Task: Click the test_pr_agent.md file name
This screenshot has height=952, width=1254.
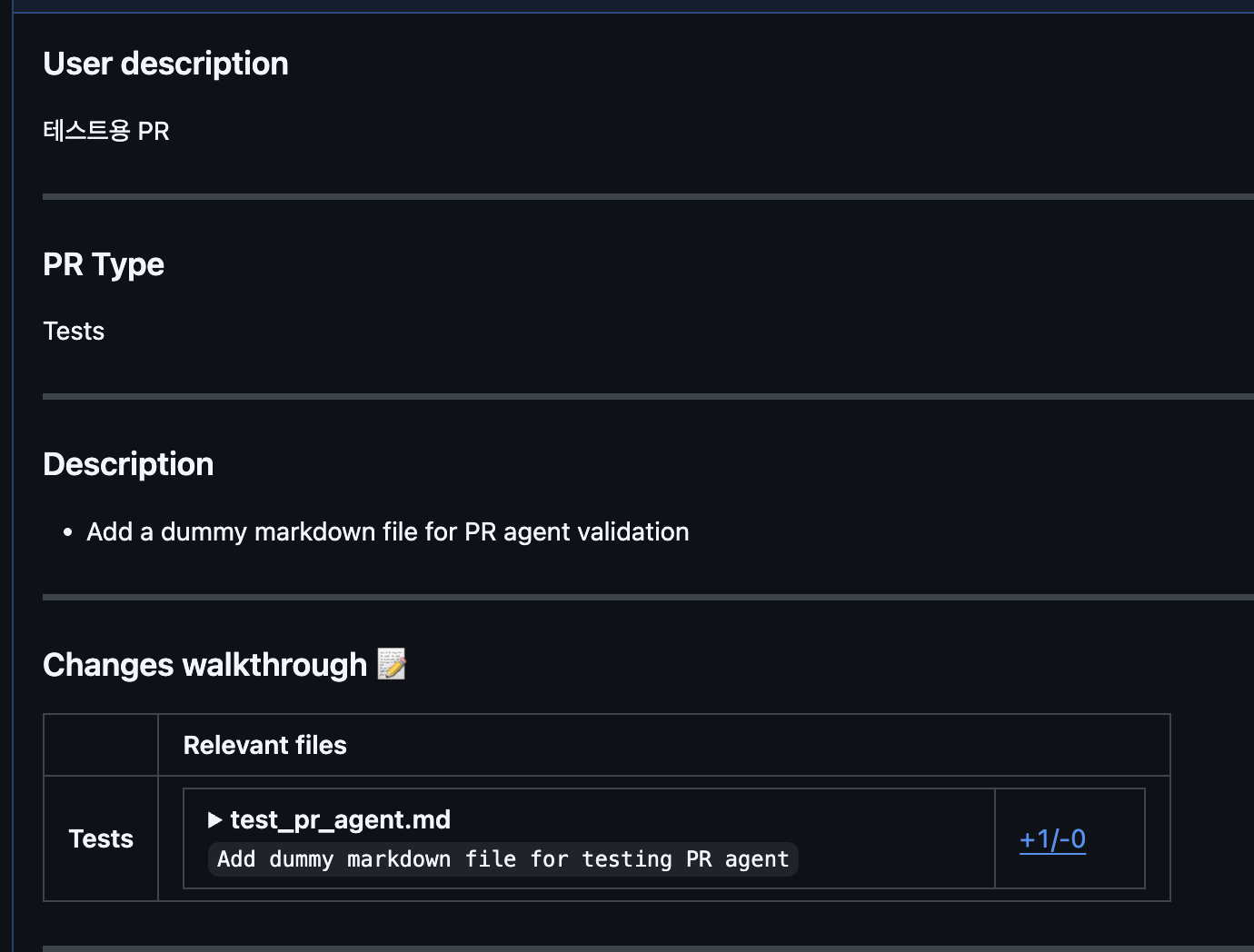Action: 340,819
